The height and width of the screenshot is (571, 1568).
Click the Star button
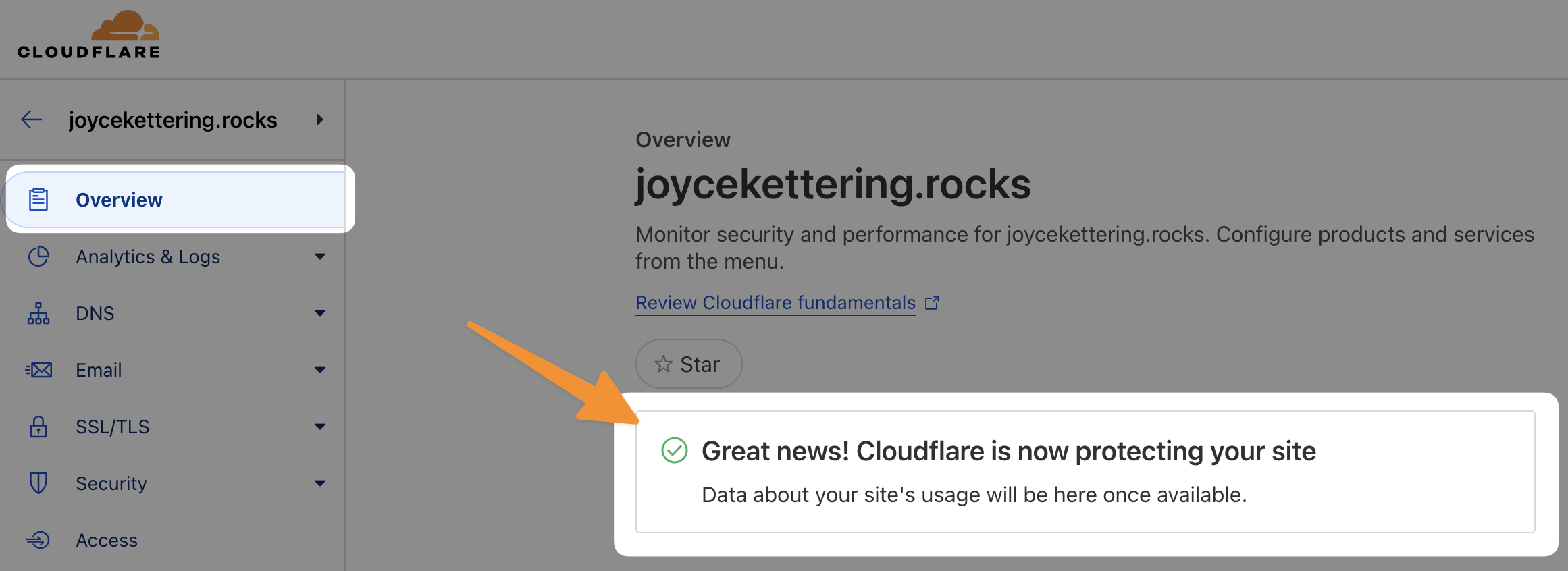[689, 364]
